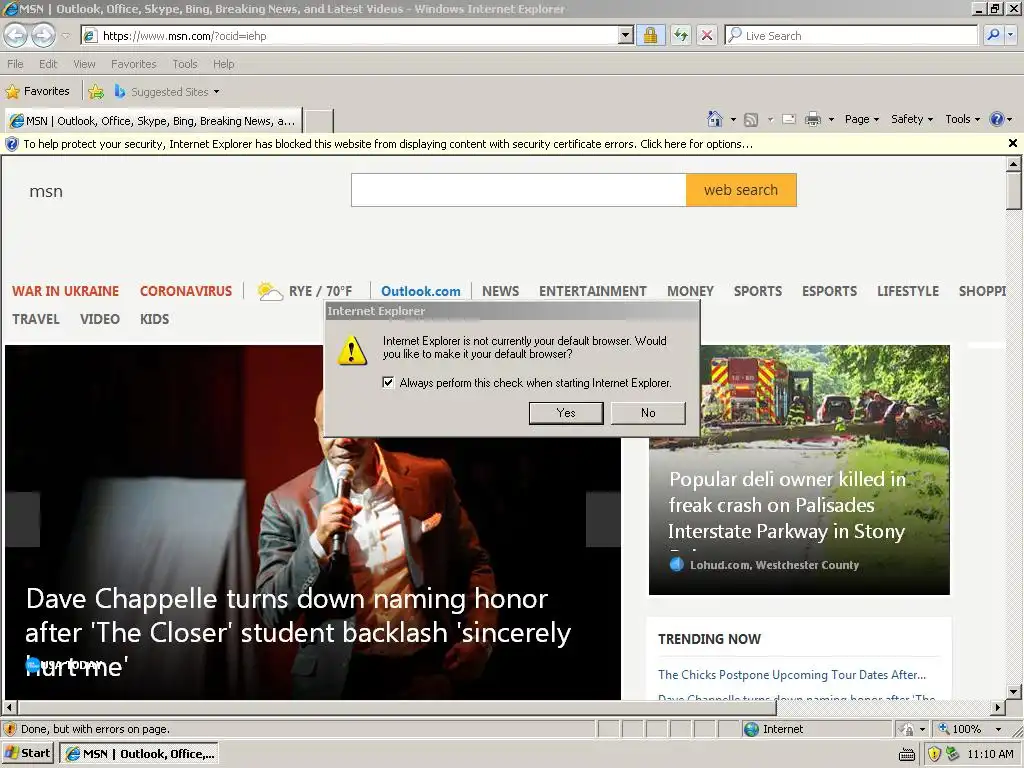Click in the MSN web search field
Image resolution: width=1024 pixels, height=768 pixels.
coord(519,190)
